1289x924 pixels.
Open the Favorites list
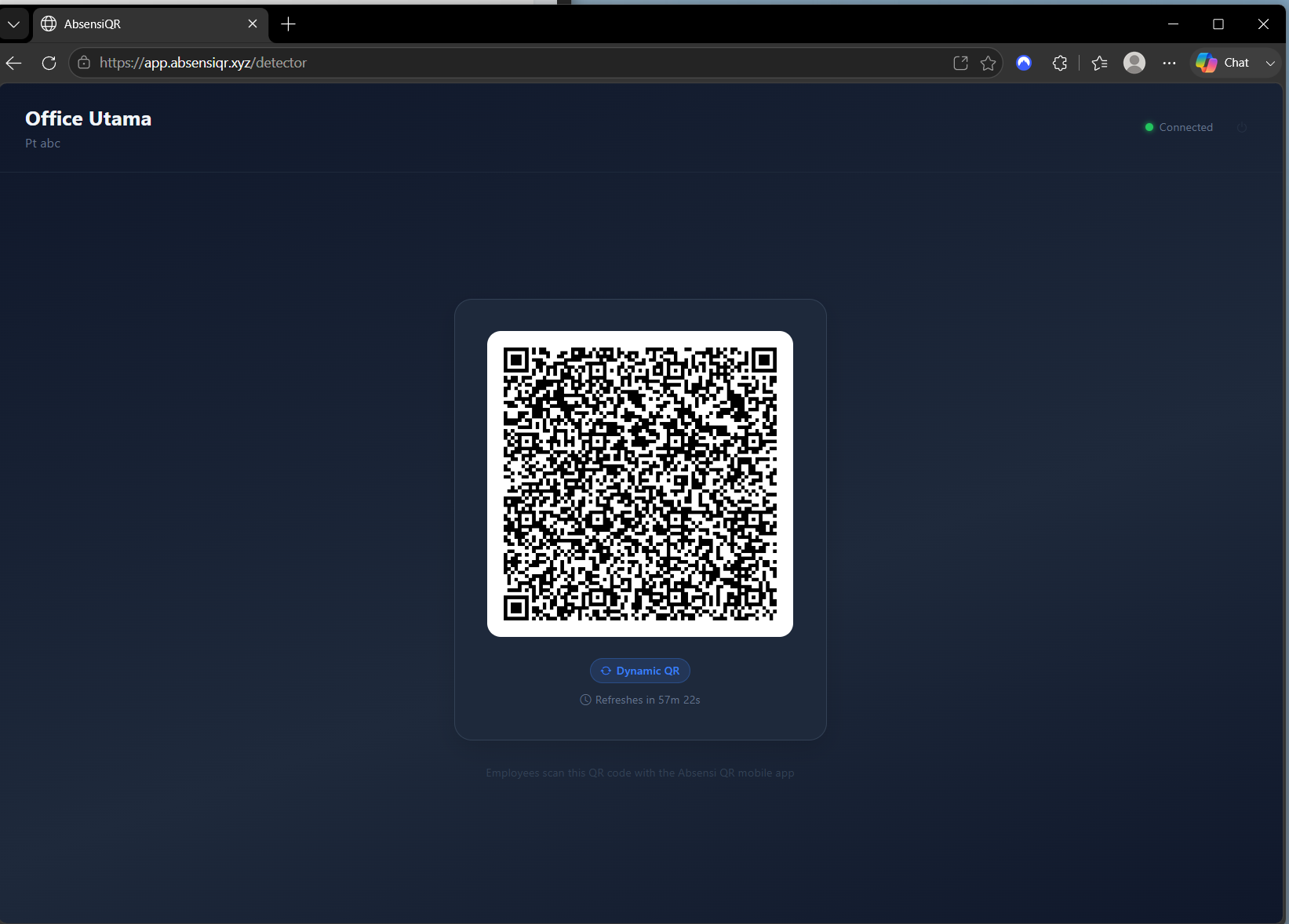1100,63
